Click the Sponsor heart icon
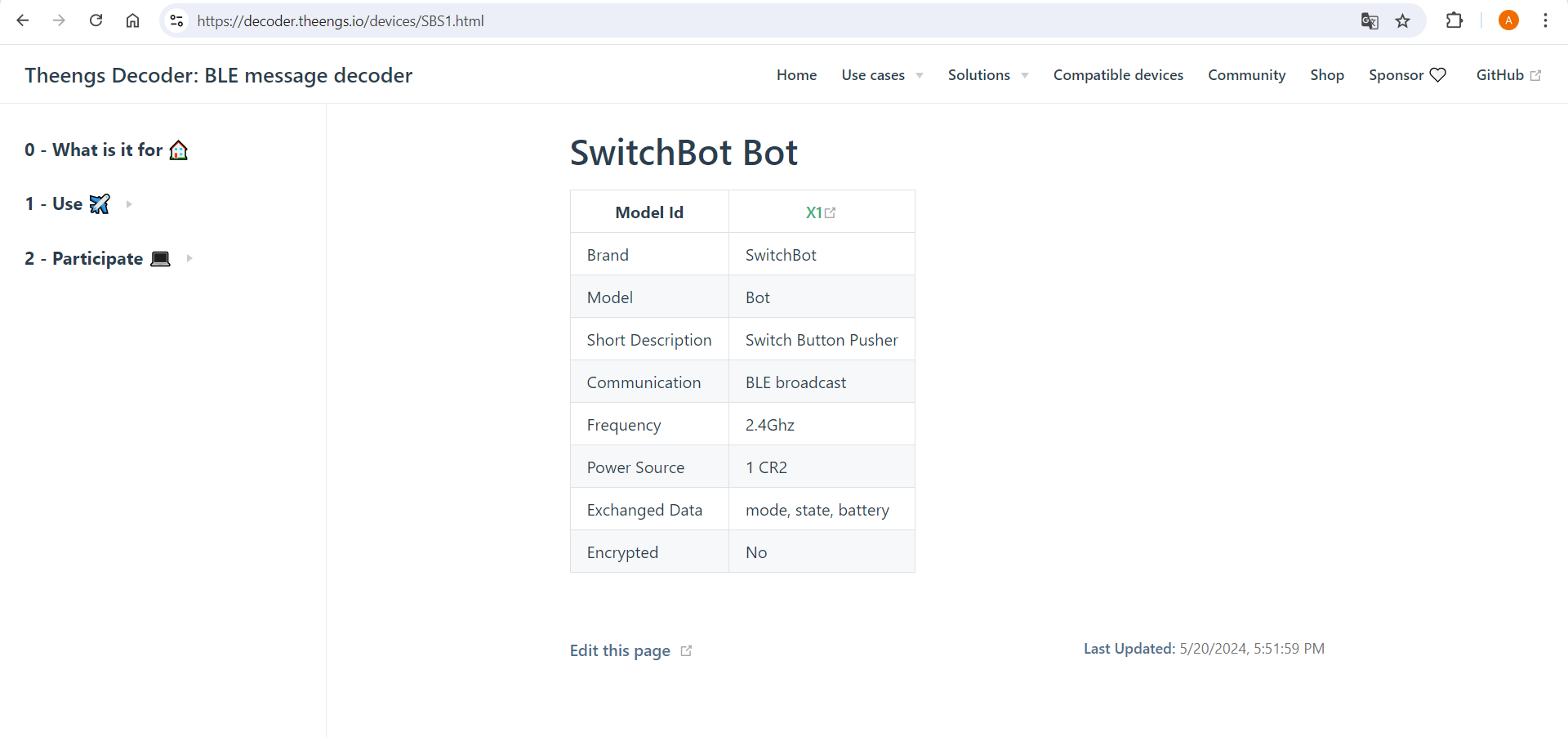The image size is (1568, 737). [x=1438, y=75]
